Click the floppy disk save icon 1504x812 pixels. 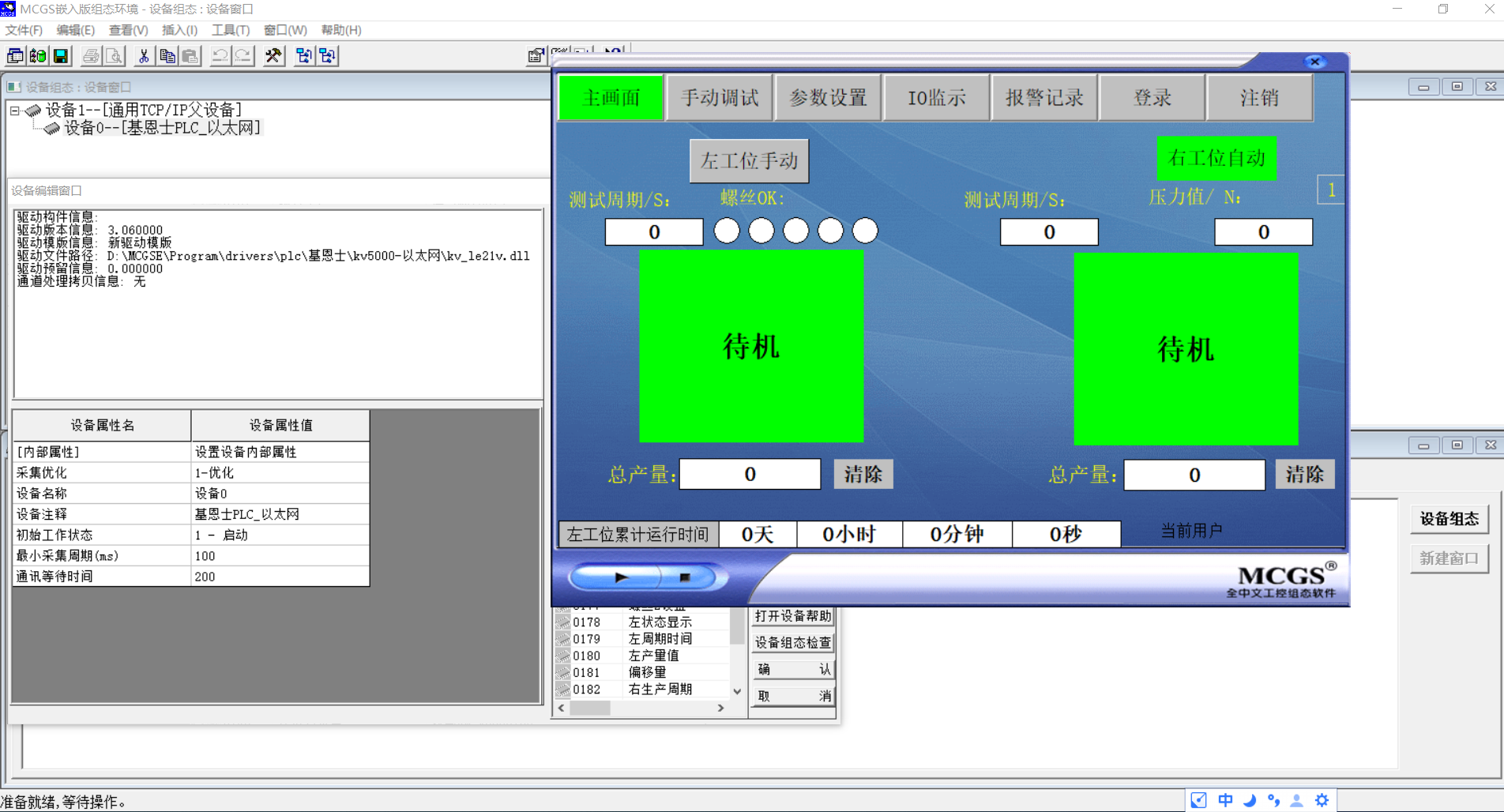(x=61, y=56)
